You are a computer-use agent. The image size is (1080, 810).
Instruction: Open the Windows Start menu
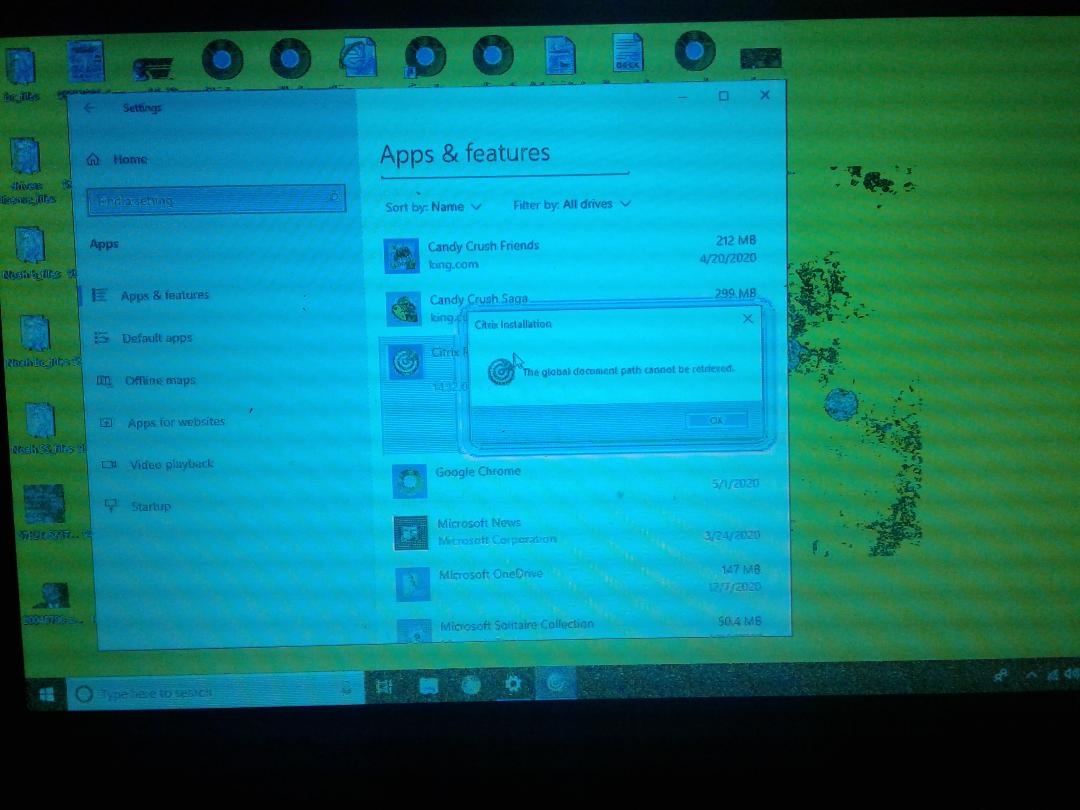tap(46, 694)
